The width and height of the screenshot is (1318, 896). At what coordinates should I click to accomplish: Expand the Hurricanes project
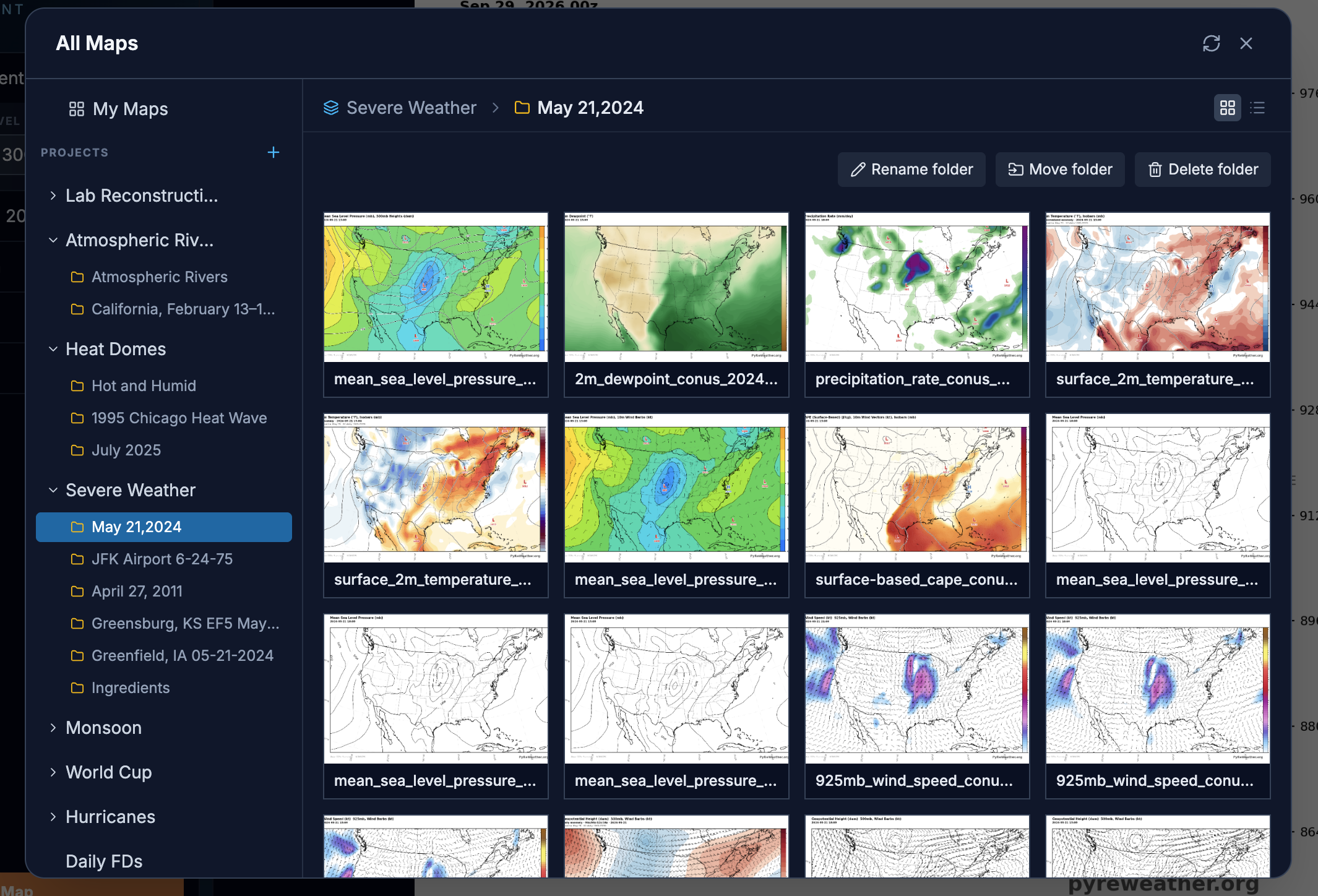pyautogui.click(x=53, y=817)
